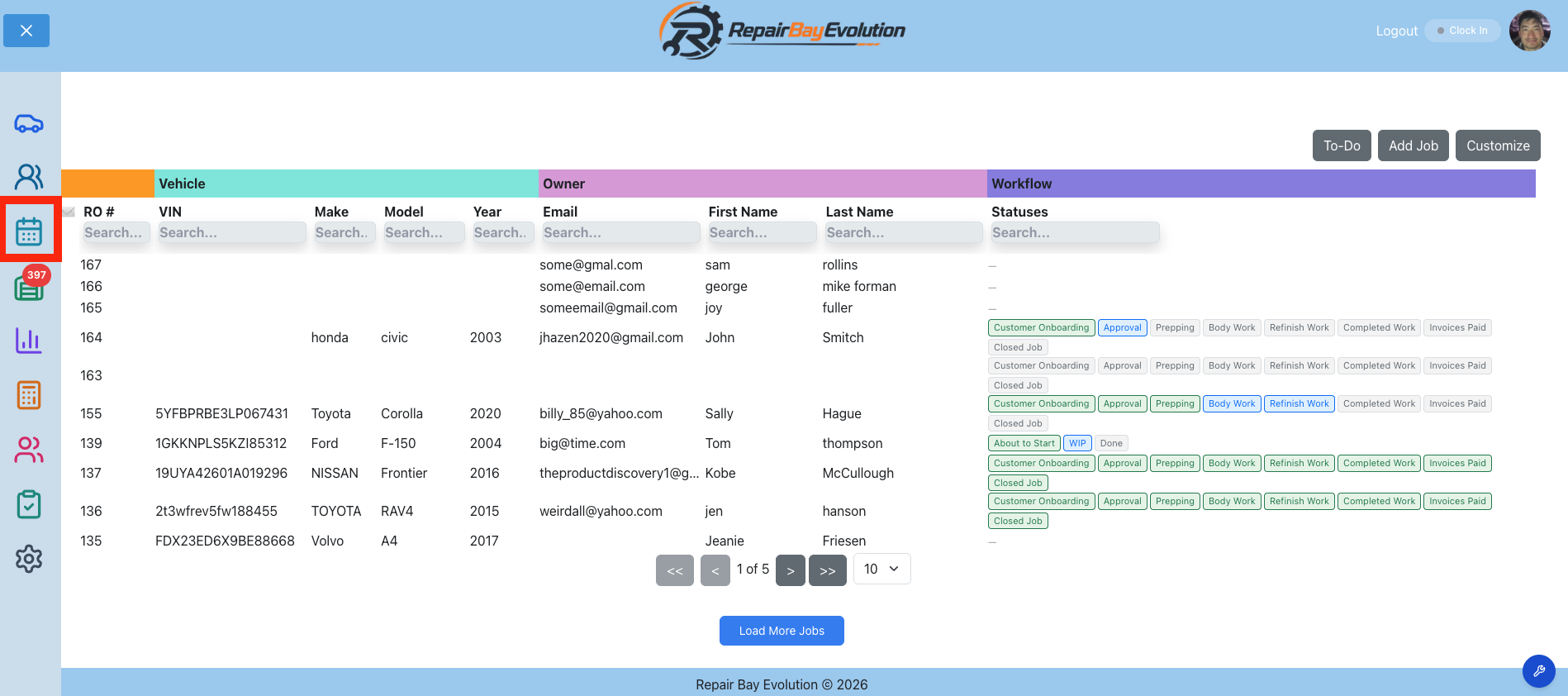
Task: Click Customer Onboarding tag for RO 164
Action: coord(1041,327)
